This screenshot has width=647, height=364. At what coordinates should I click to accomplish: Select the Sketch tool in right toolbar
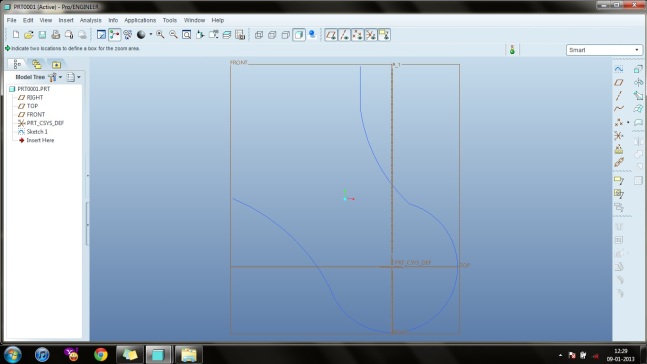pos(619,69)
